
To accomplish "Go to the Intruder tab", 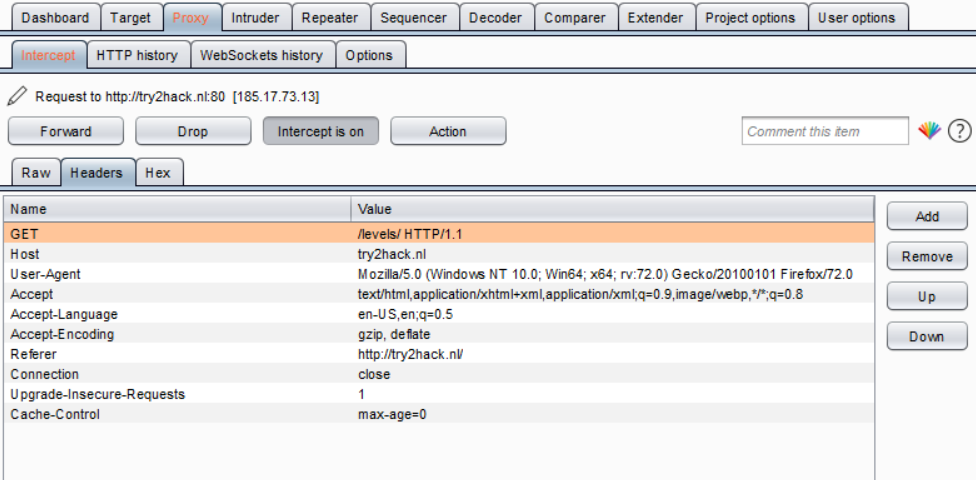I will tap(255, 17).
